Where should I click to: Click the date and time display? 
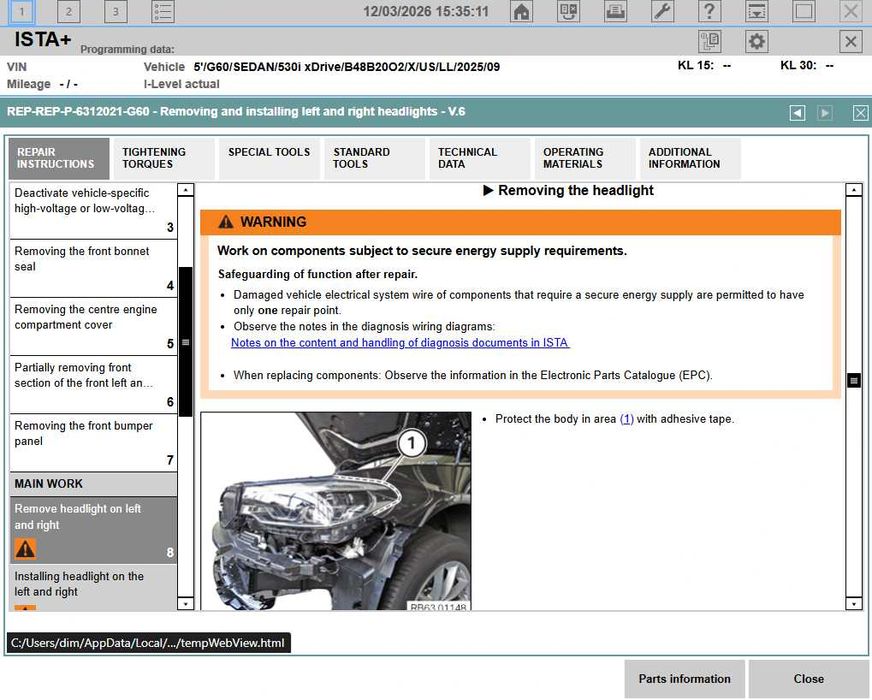[x=426, y=12]
